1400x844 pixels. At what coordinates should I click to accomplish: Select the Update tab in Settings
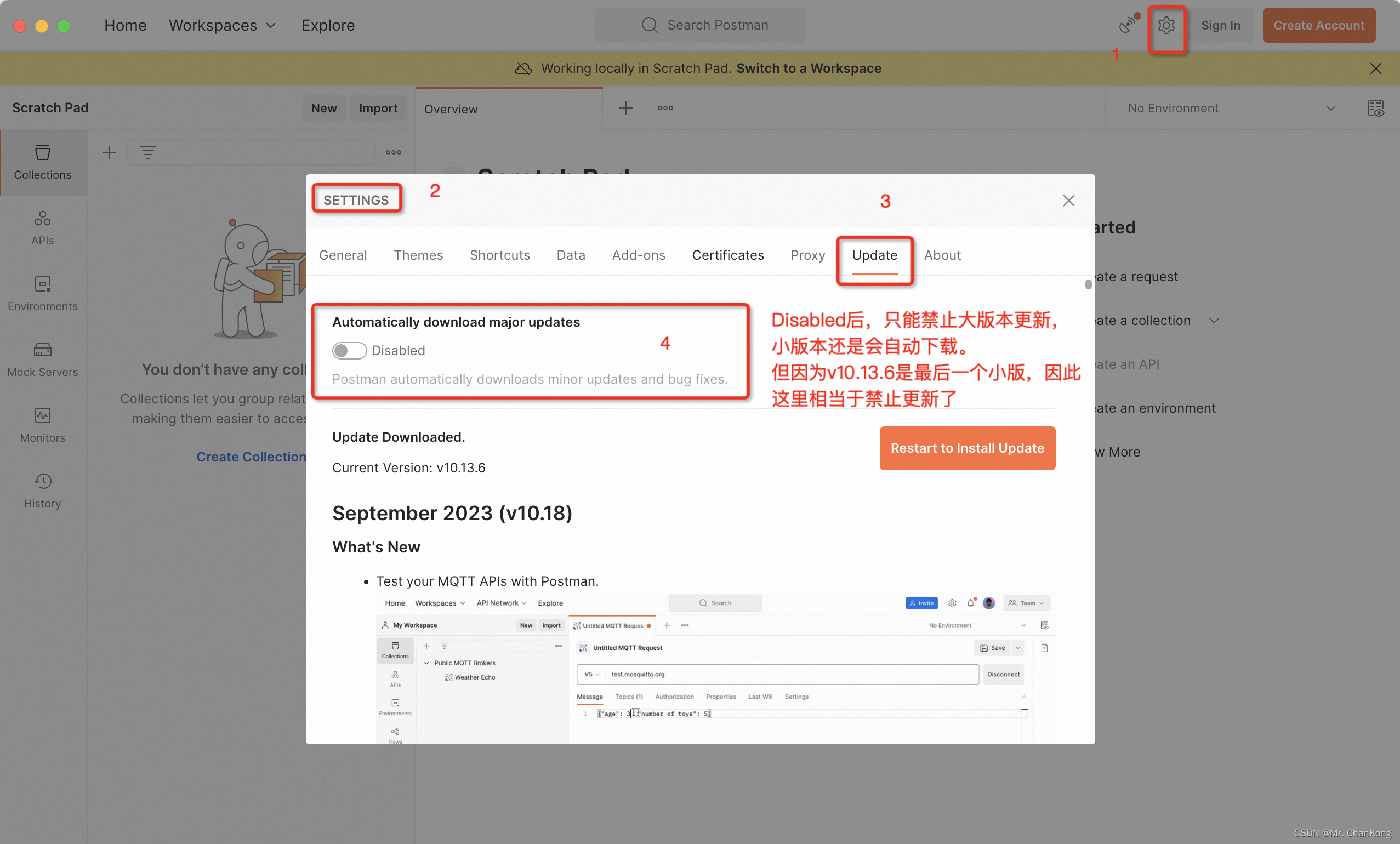click(x=875, y=255)
